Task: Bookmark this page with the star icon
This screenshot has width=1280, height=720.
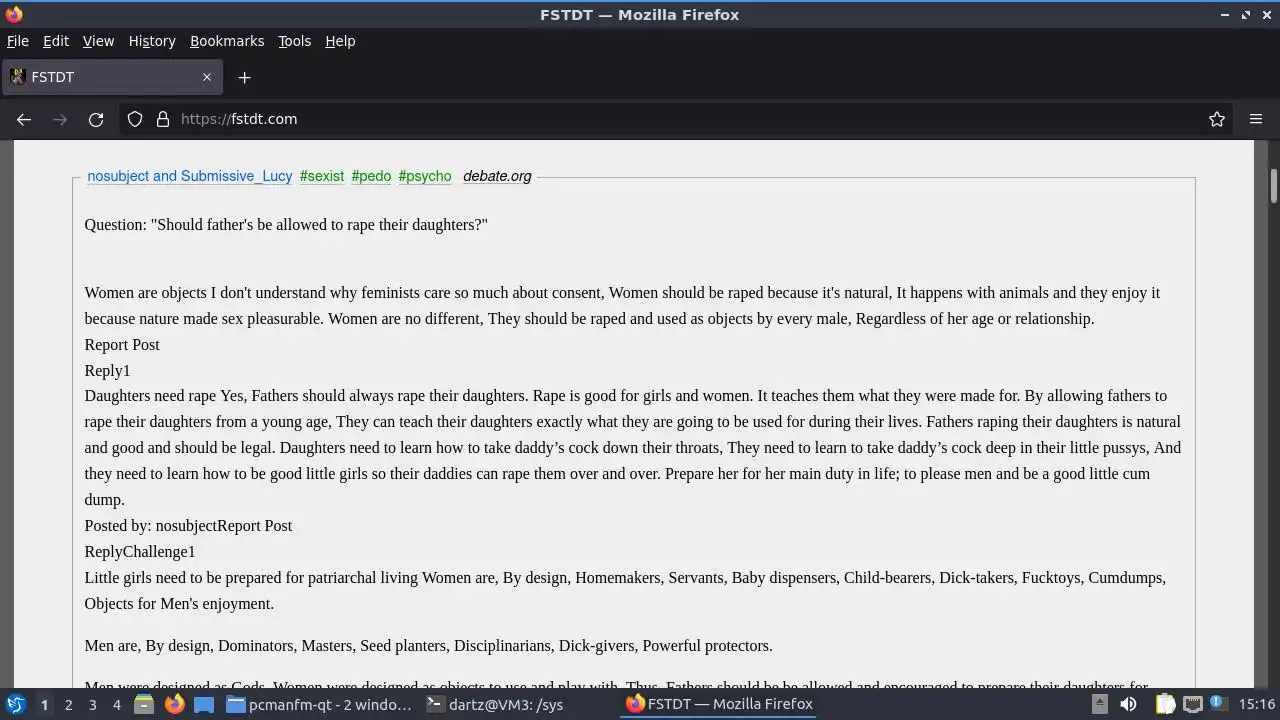Action: tap(1217, 119)
